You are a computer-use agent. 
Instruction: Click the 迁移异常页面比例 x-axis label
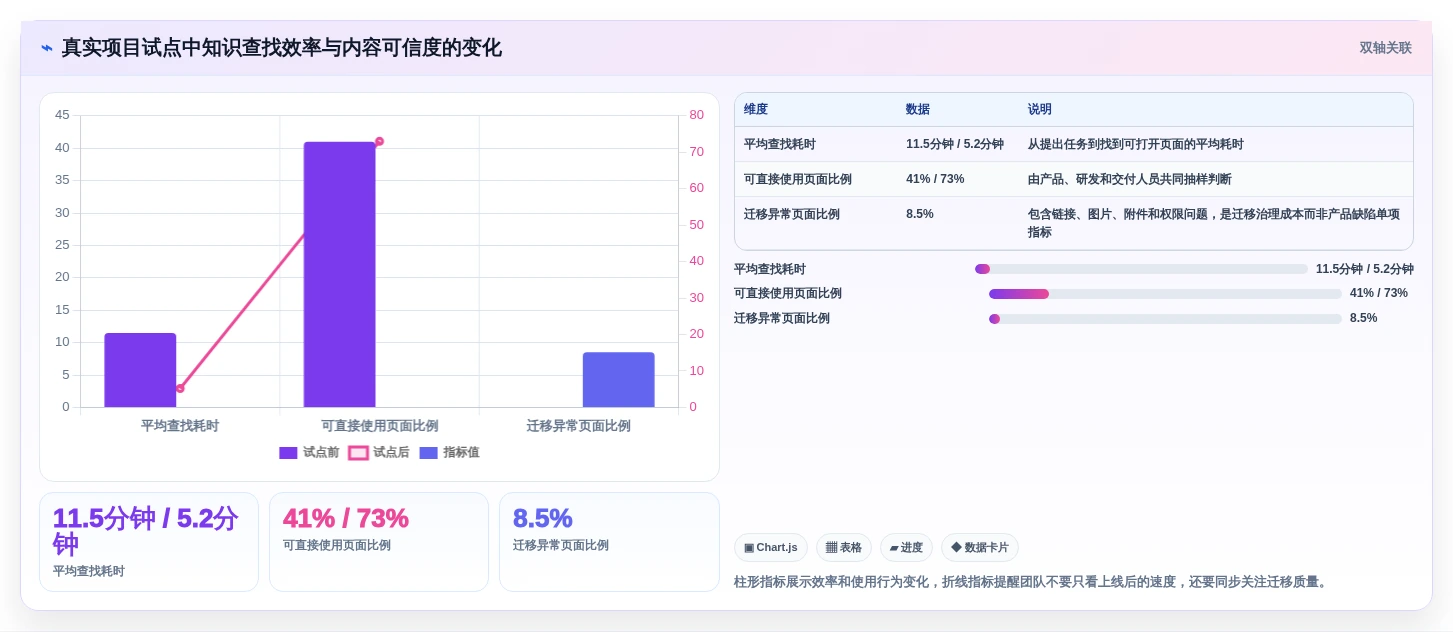pos(579,426)
